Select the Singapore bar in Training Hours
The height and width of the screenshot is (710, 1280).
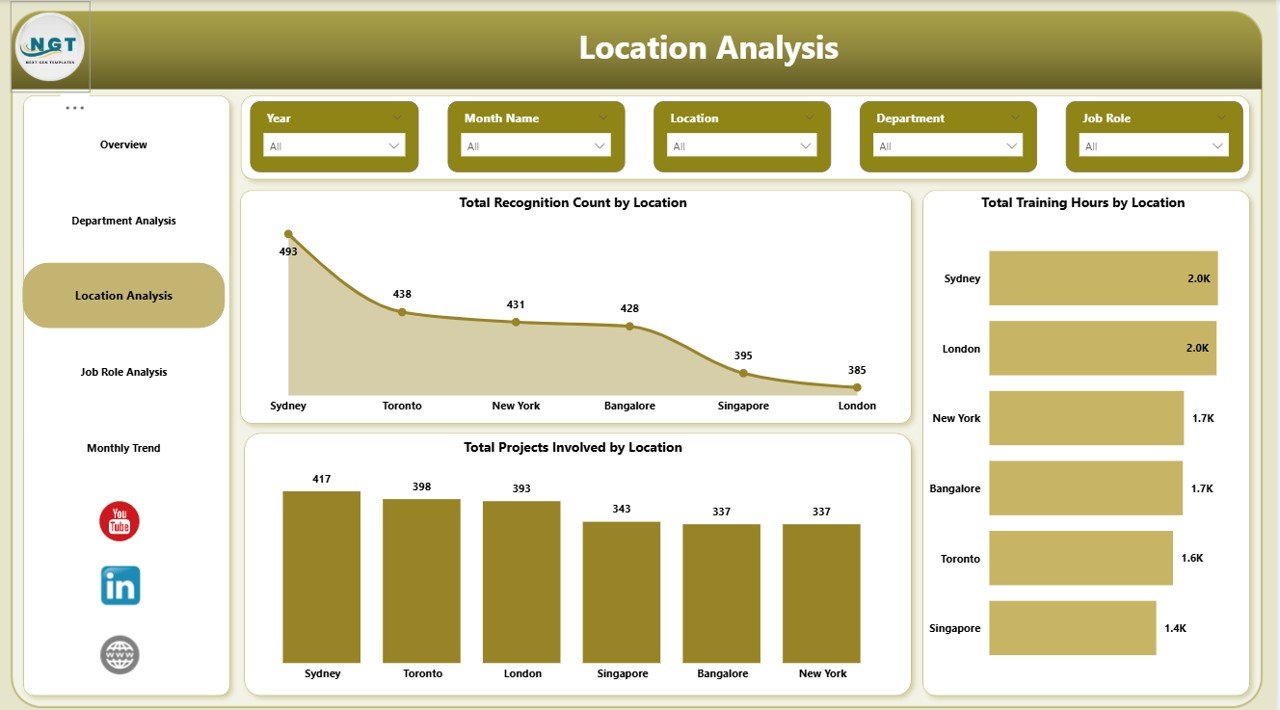1071,628
